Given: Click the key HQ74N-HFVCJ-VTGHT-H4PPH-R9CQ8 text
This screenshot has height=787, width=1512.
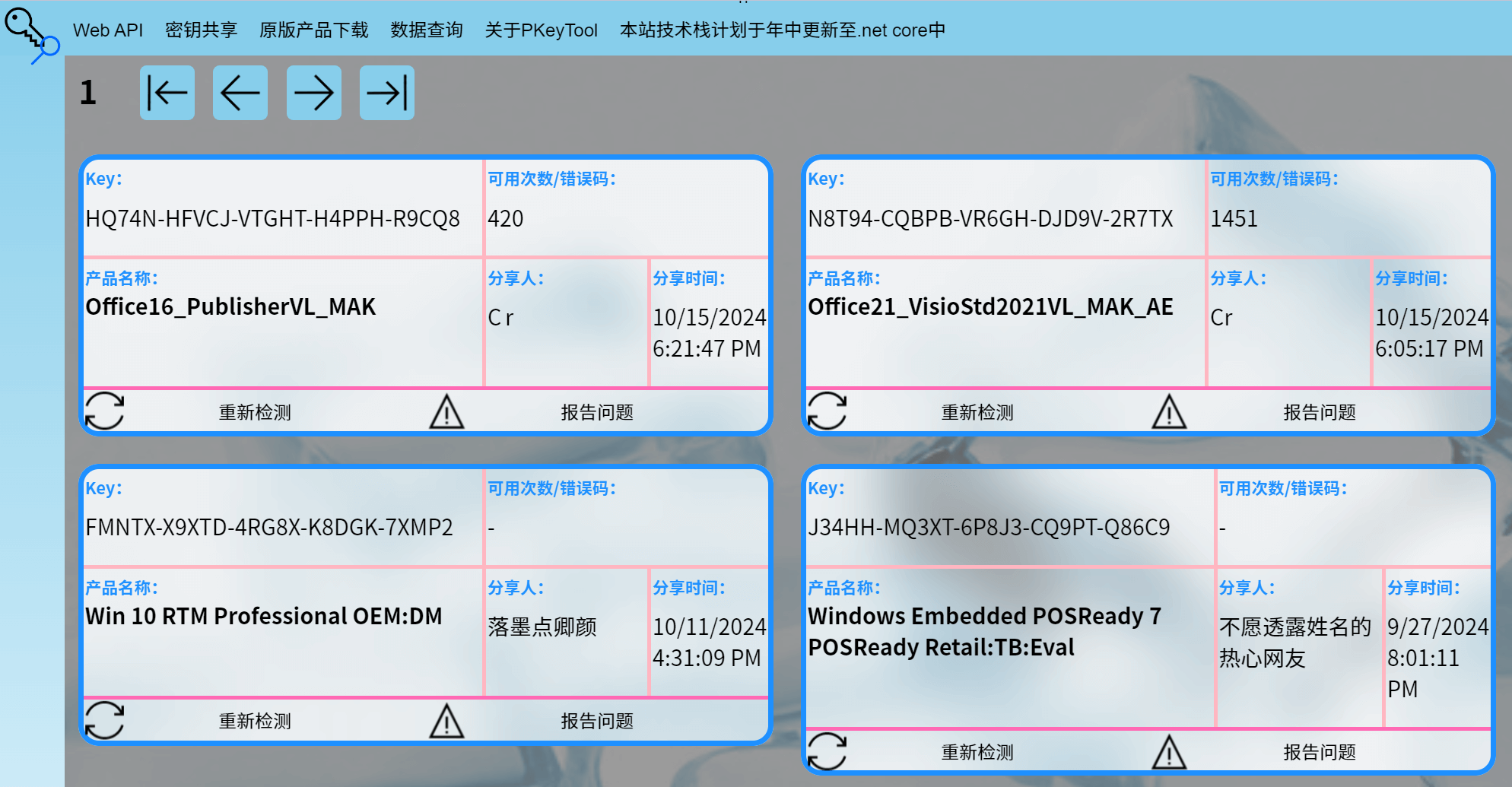Looking at the screenshot, I should click(x=272, y=219).
